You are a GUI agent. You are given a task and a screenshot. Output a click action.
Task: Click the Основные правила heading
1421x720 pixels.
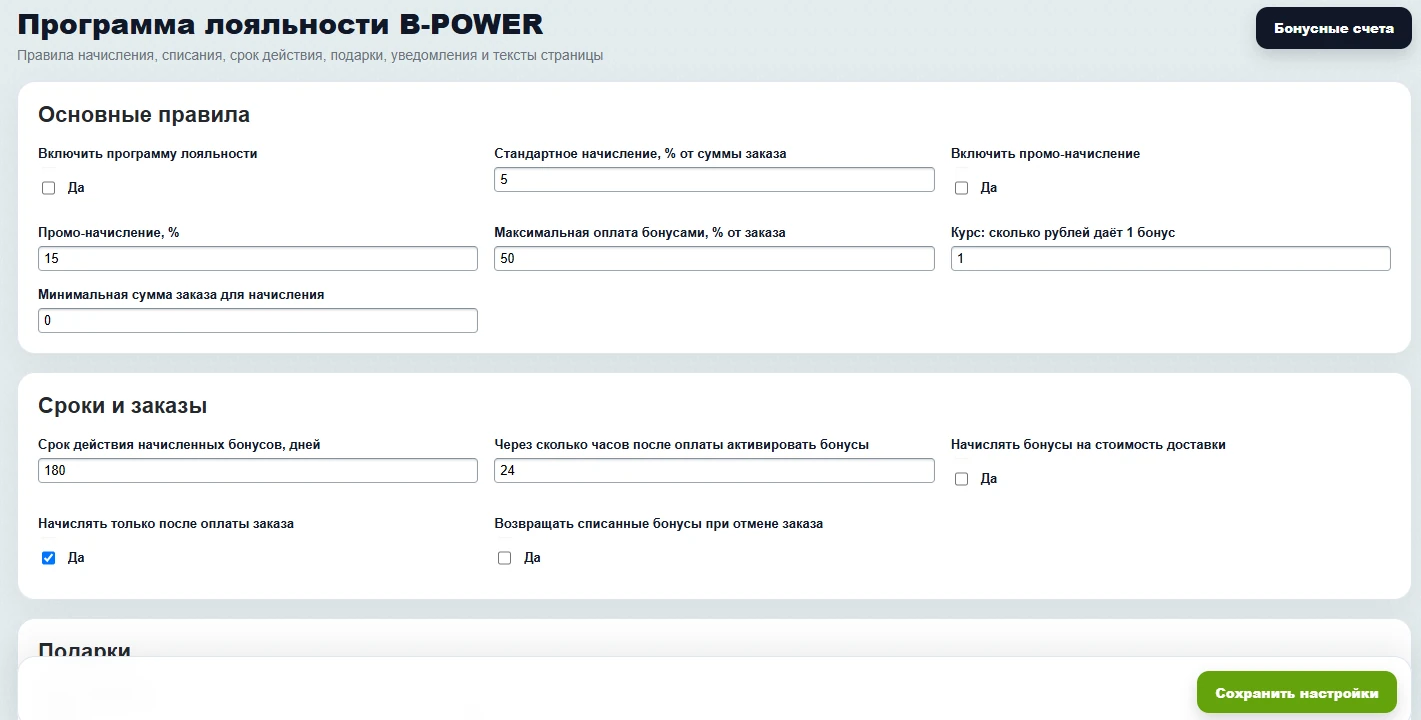pos(144,115)
